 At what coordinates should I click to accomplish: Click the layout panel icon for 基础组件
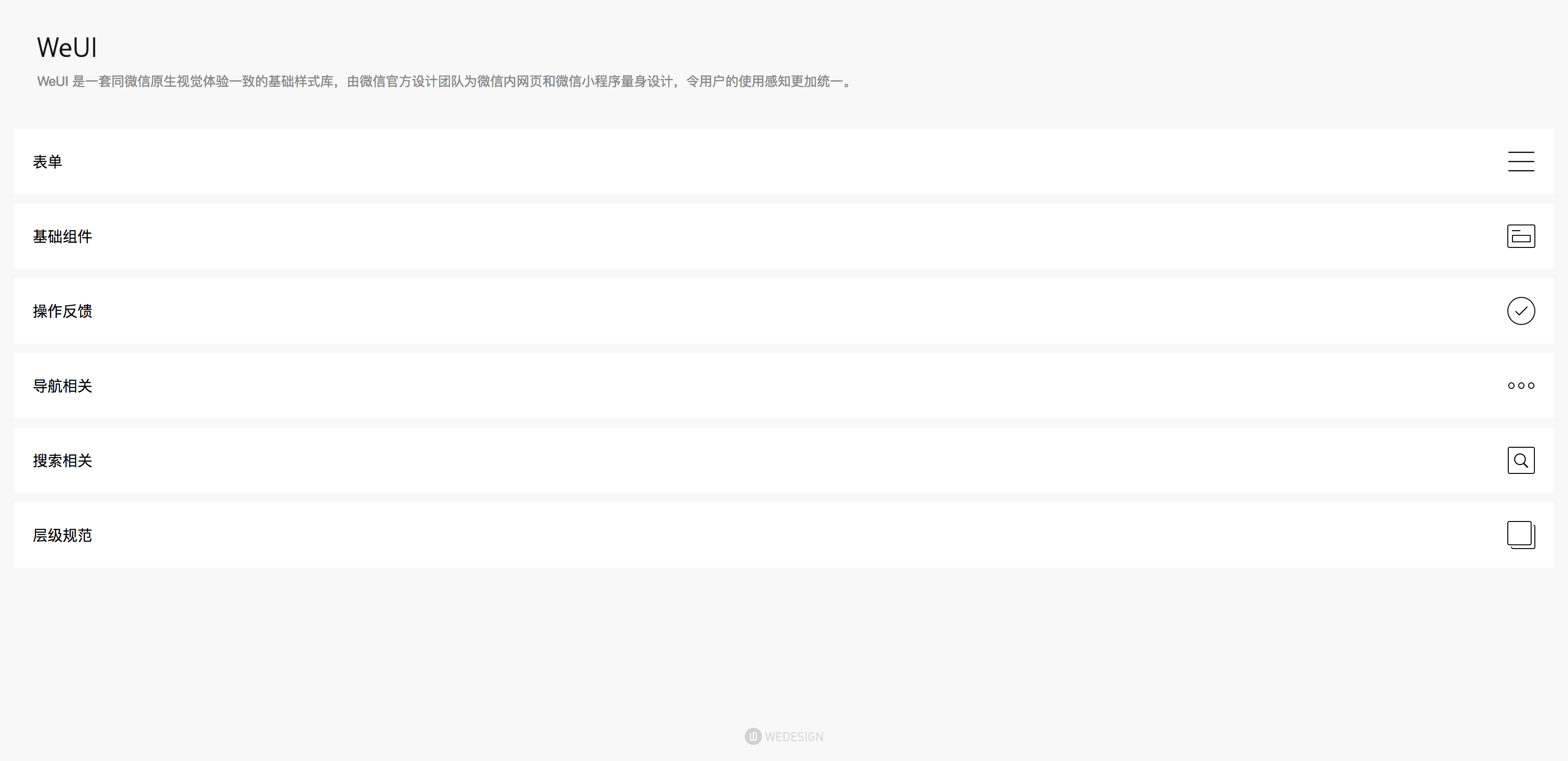(1520, 236)
